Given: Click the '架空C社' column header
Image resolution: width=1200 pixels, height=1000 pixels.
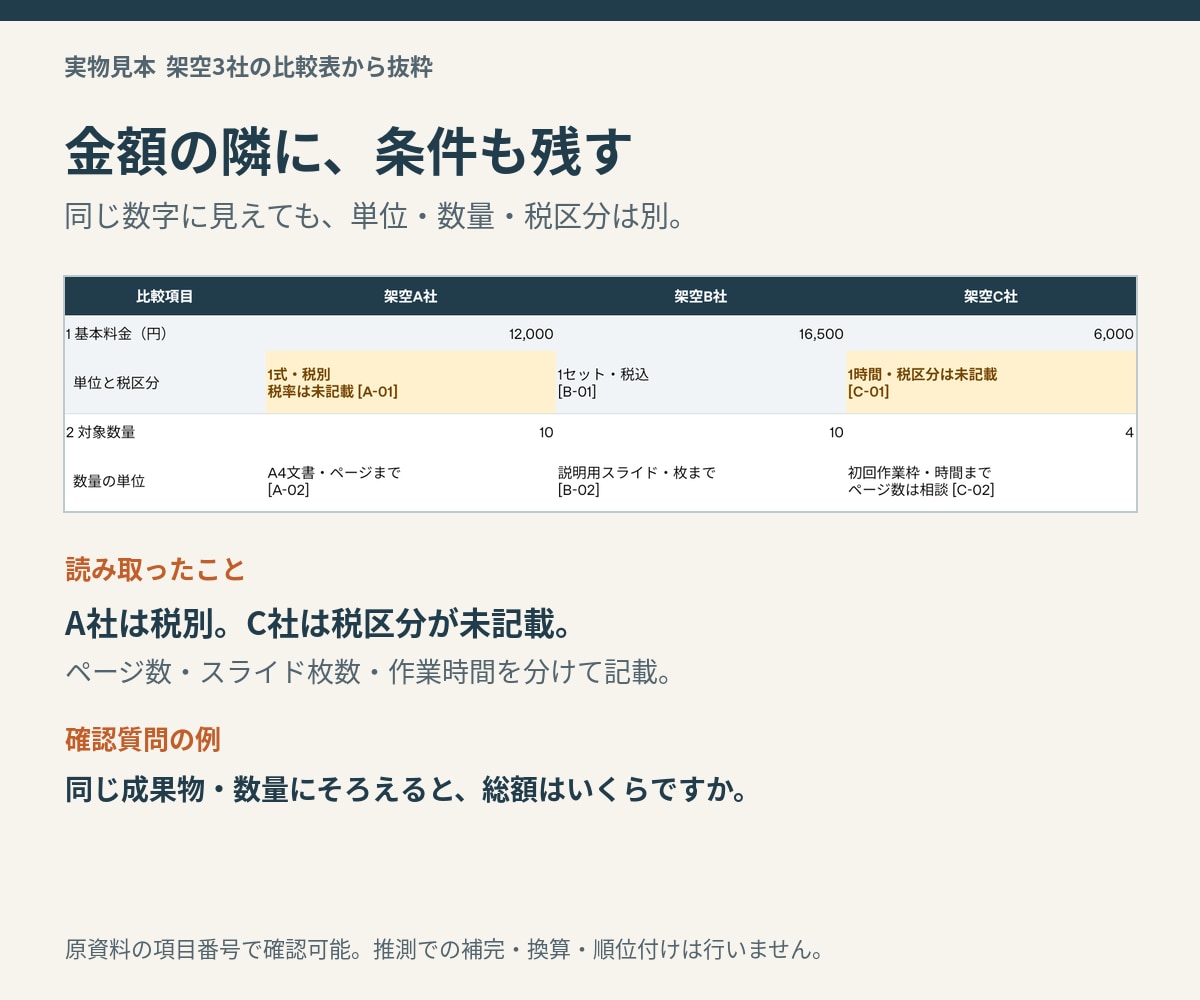Looking at the screenshot, I should tap(991, 296).
